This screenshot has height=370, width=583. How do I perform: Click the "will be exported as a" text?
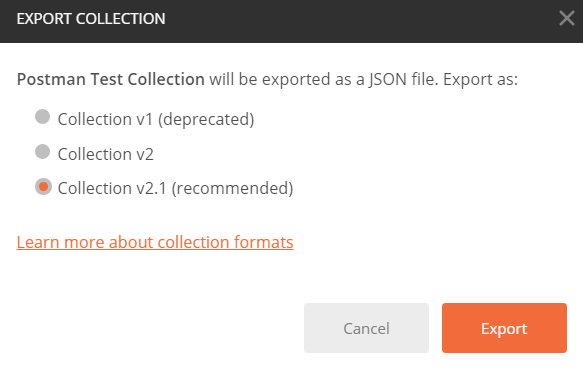[x=287, y=79]
